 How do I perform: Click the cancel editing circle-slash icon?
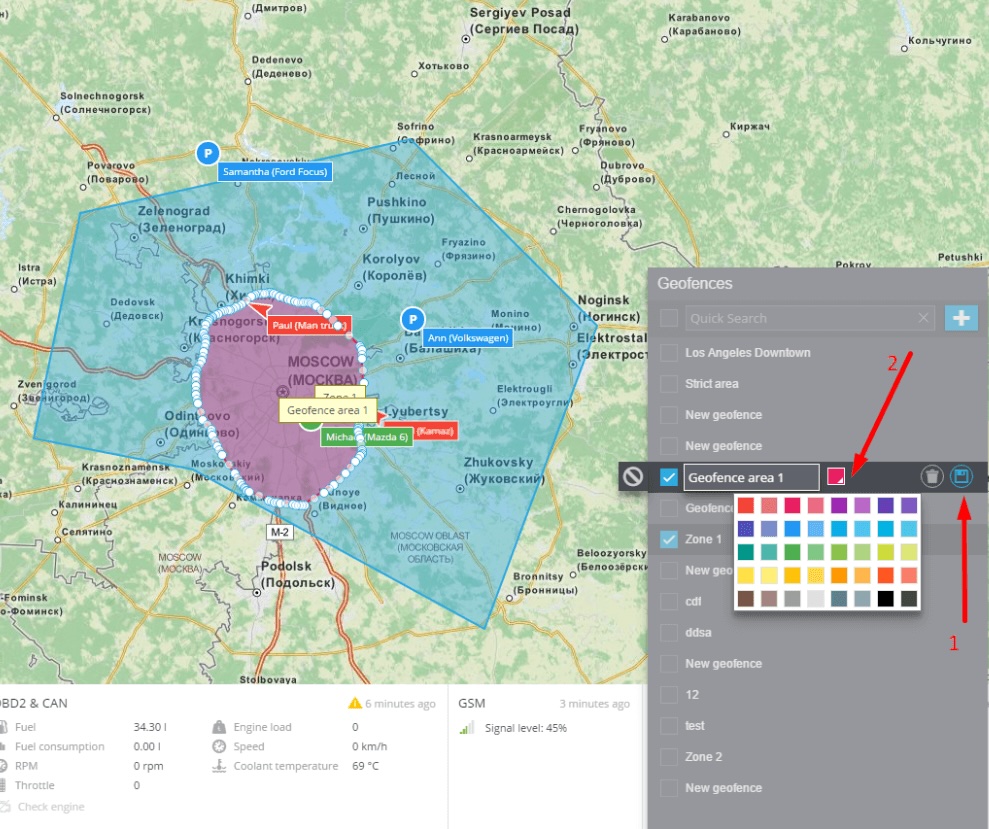pyautogui.click(x=632, y=477)
